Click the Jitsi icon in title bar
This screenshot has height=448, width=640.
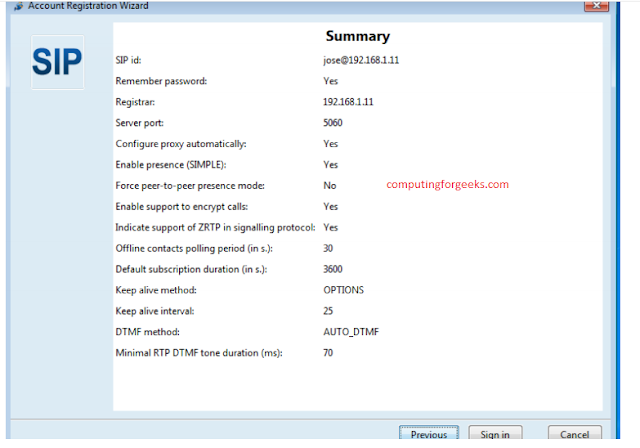pyautogui.click(x=18, y=6)
